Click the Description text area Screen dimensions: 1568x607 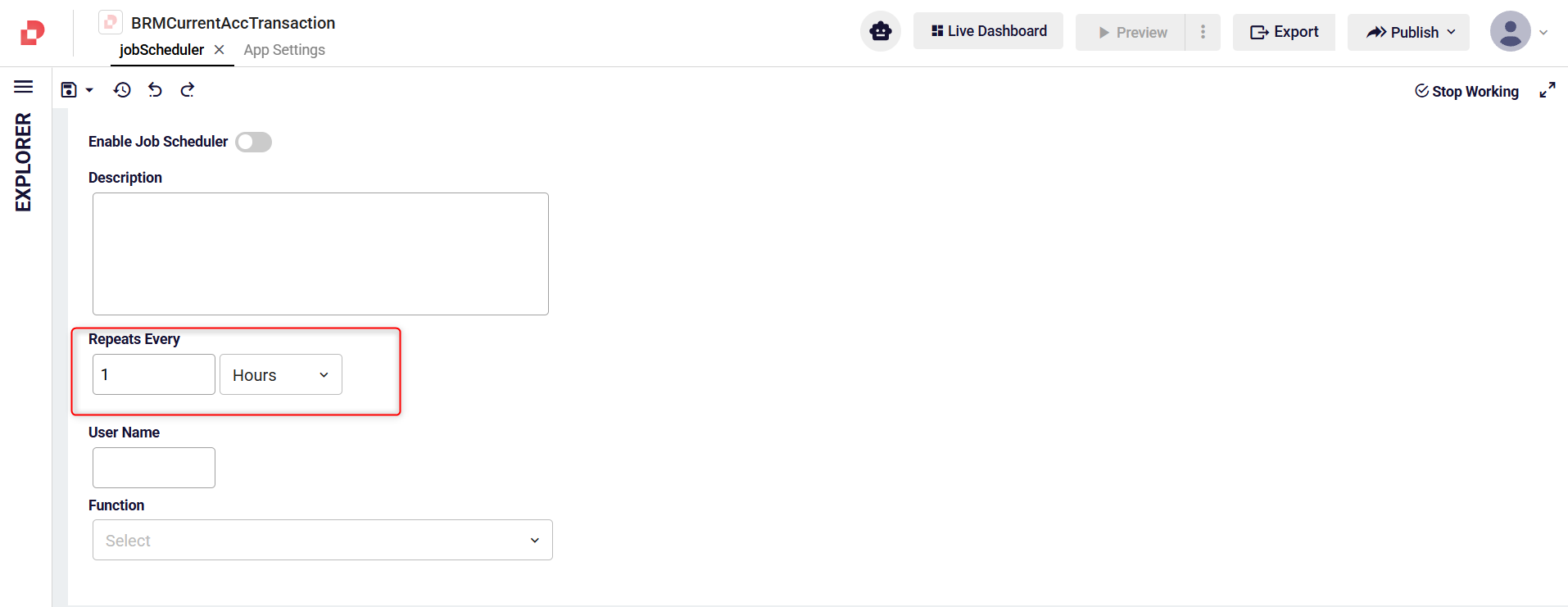click(320, 254)
